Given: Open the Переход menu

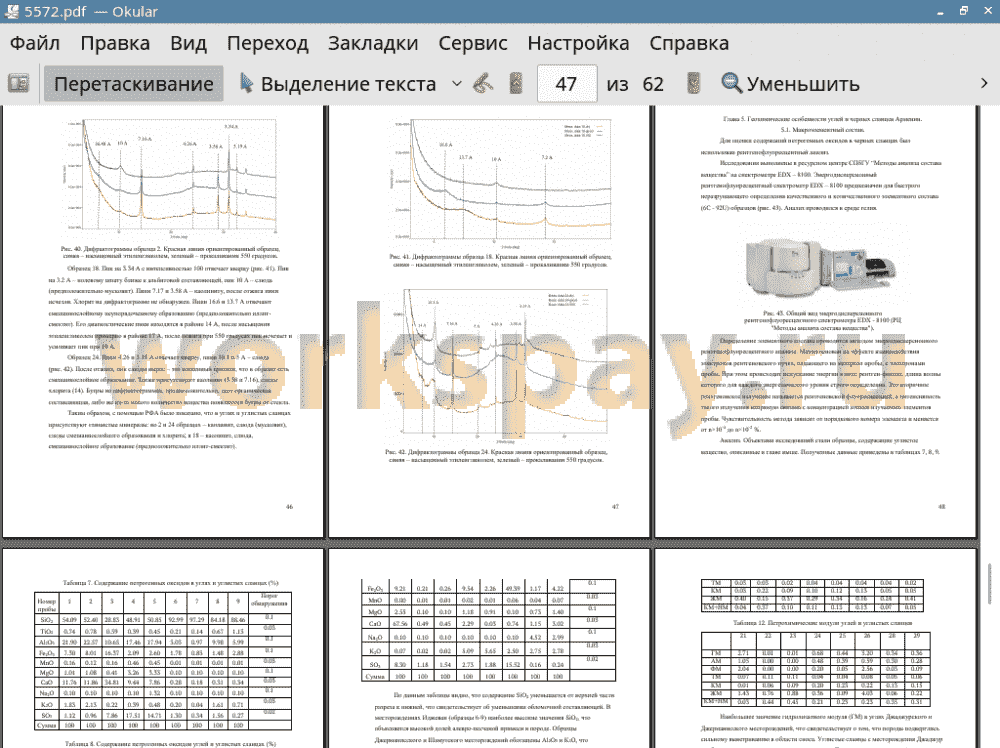Looking at the screenshot, I should point(268,43).
